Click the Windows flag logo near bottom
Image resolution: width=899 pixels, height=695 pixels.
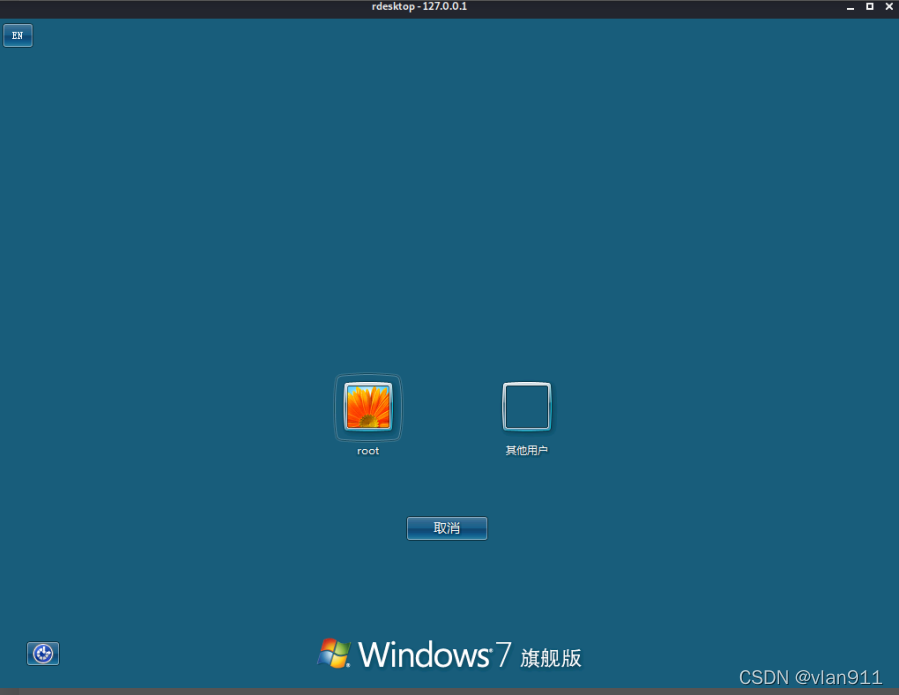tap(335, 654)
